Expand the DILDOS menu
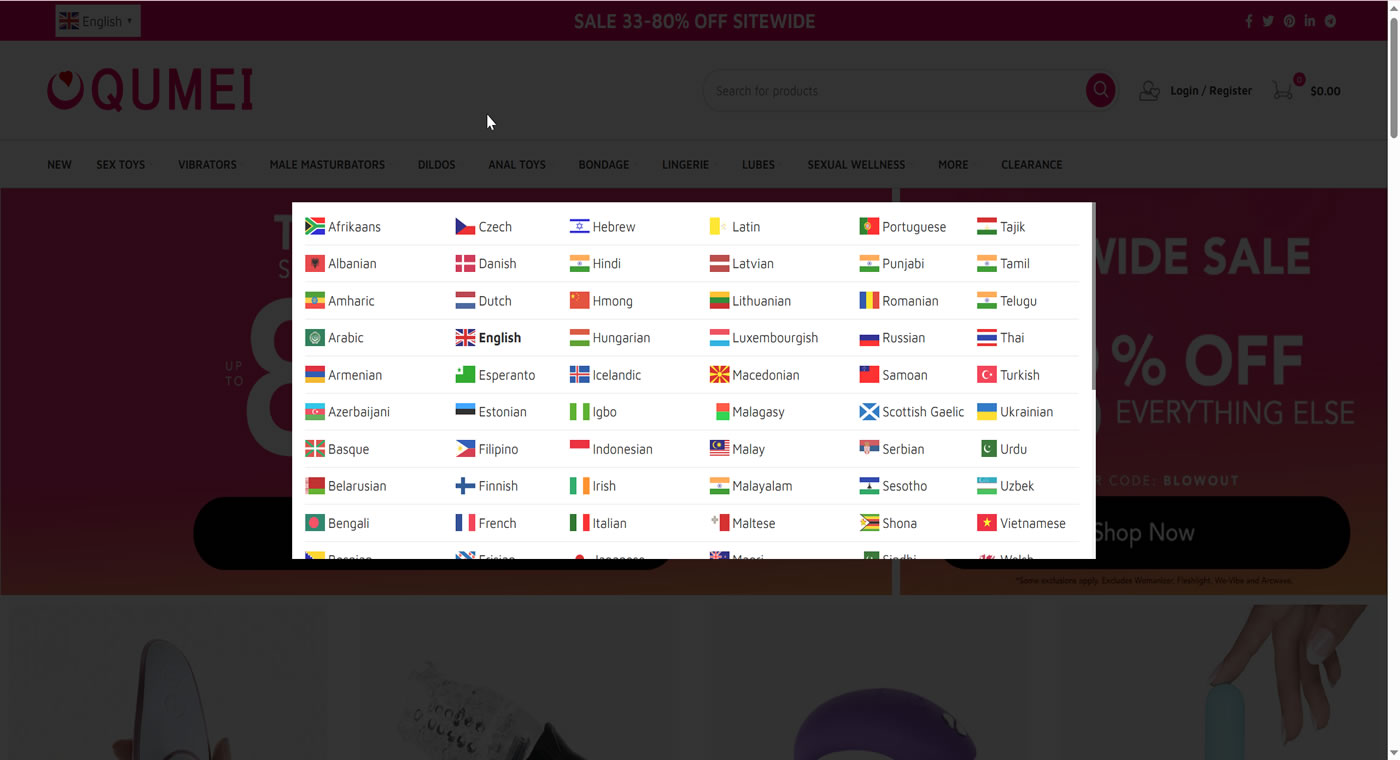 439,165
